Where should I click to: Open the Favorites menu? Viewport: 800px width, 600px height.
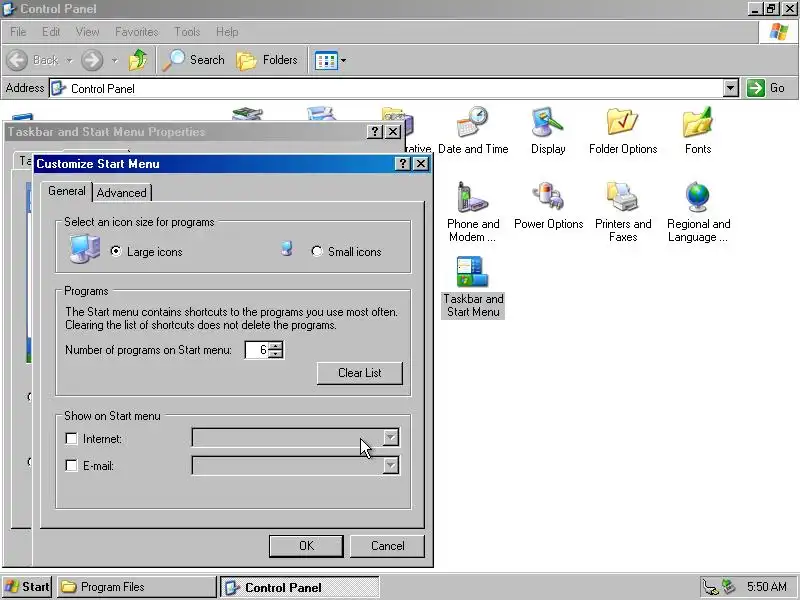coord(136,32)
